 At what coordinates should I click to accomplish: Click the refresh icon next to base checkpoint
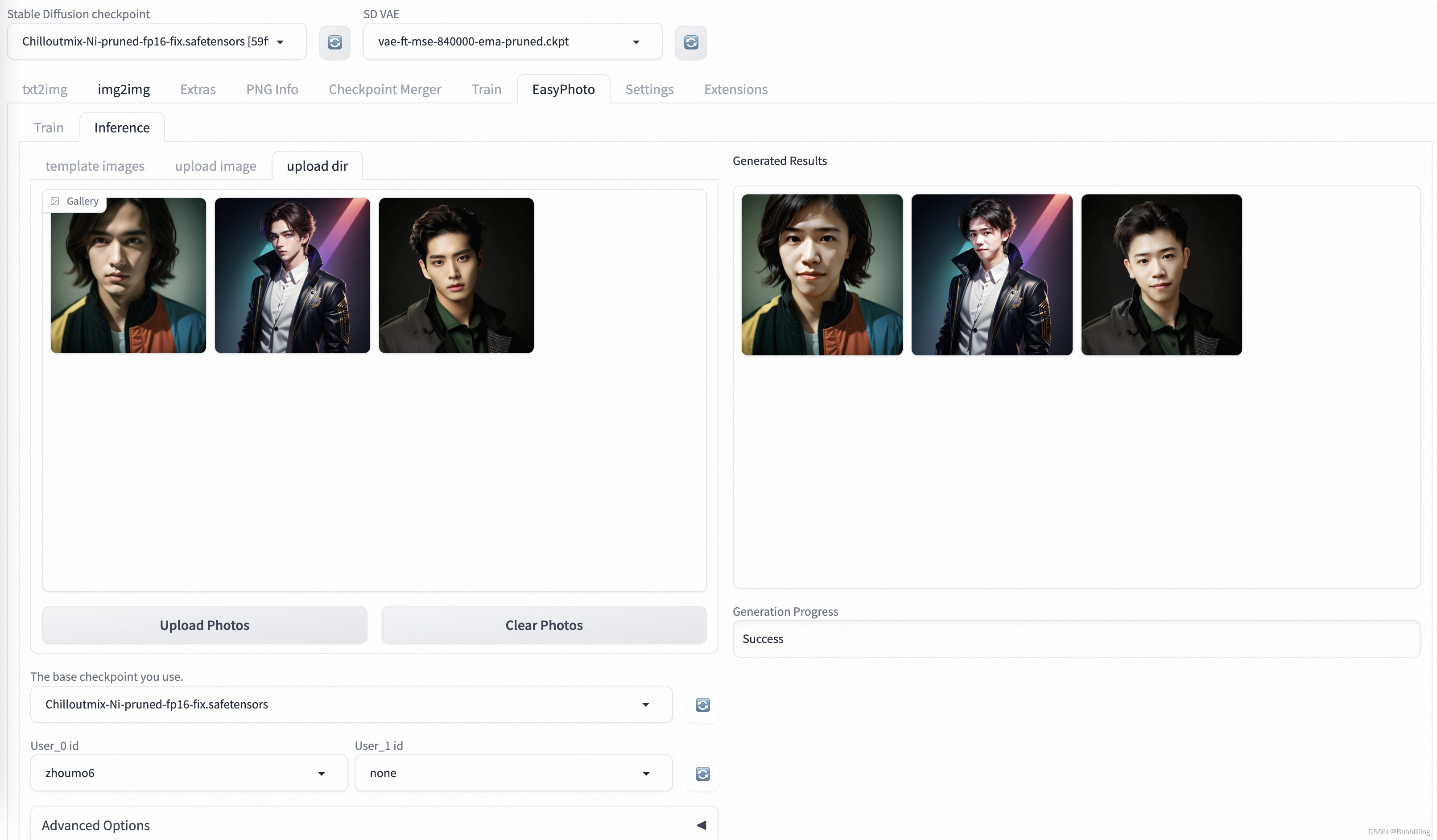703,705
